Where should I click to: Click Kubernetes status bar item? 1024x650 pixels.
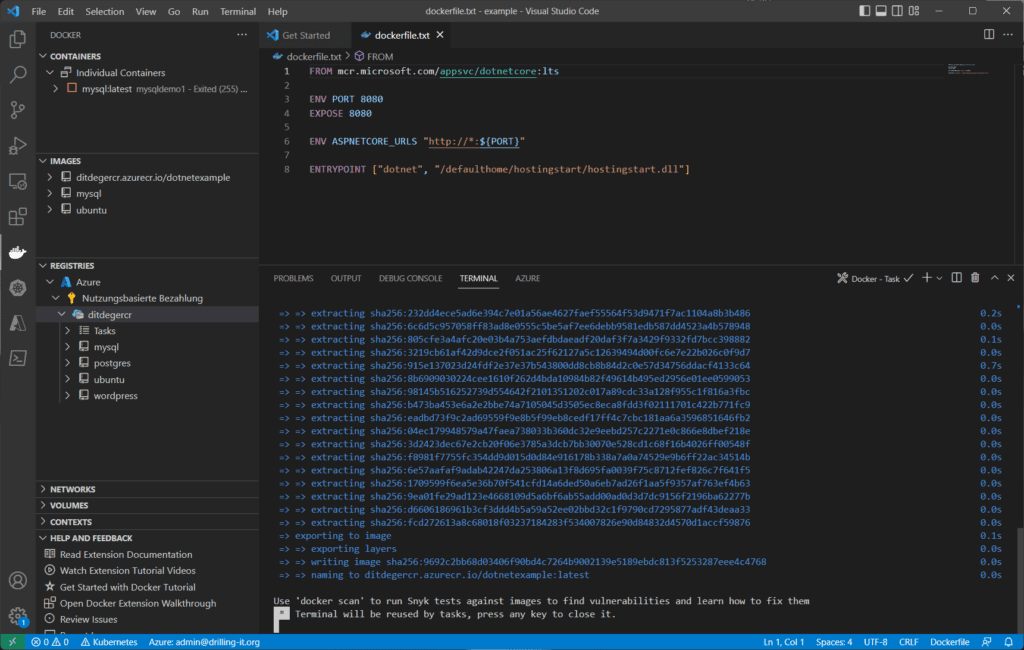[108, 642]
